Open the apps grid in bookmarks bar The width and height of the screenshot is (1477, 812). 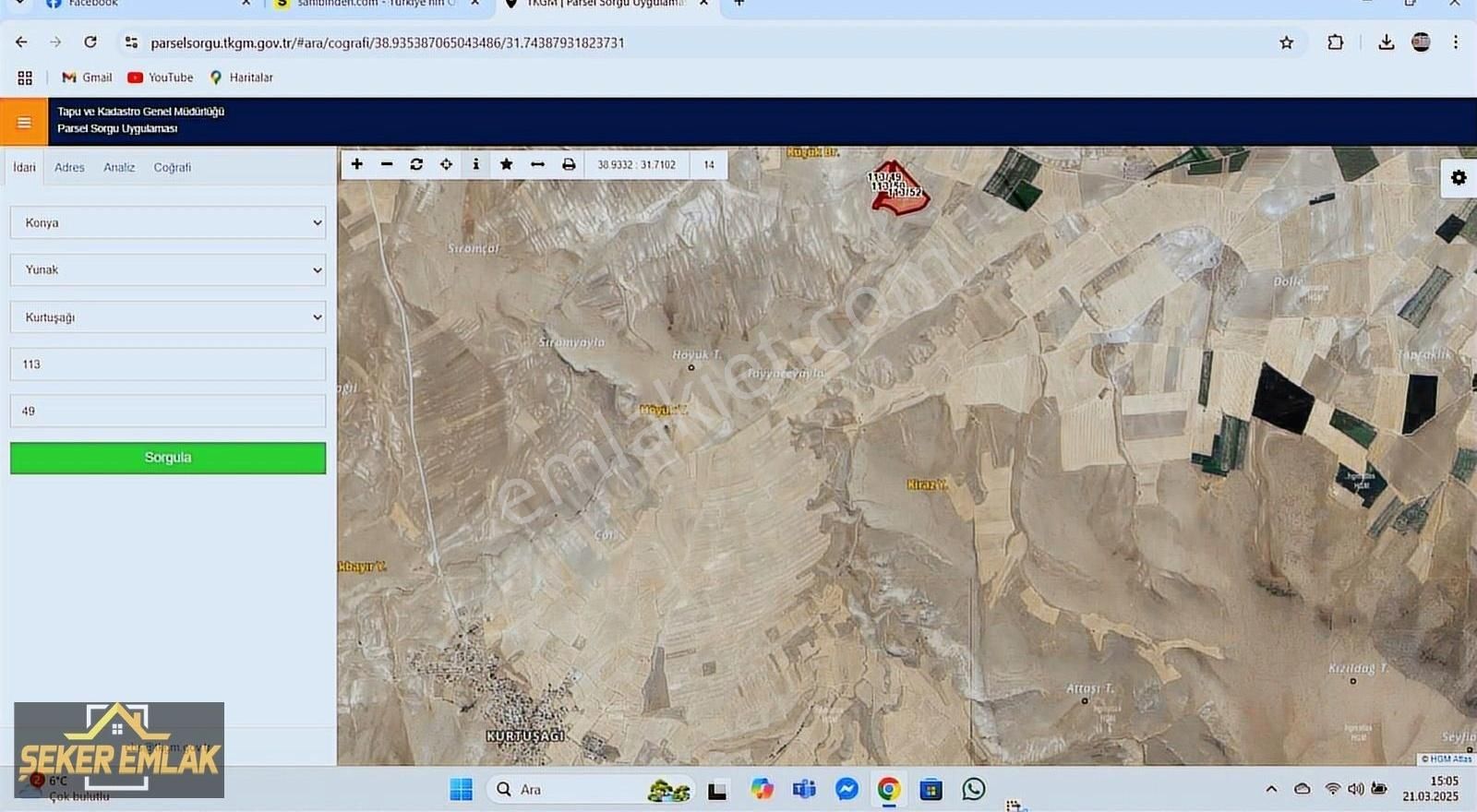25,78
